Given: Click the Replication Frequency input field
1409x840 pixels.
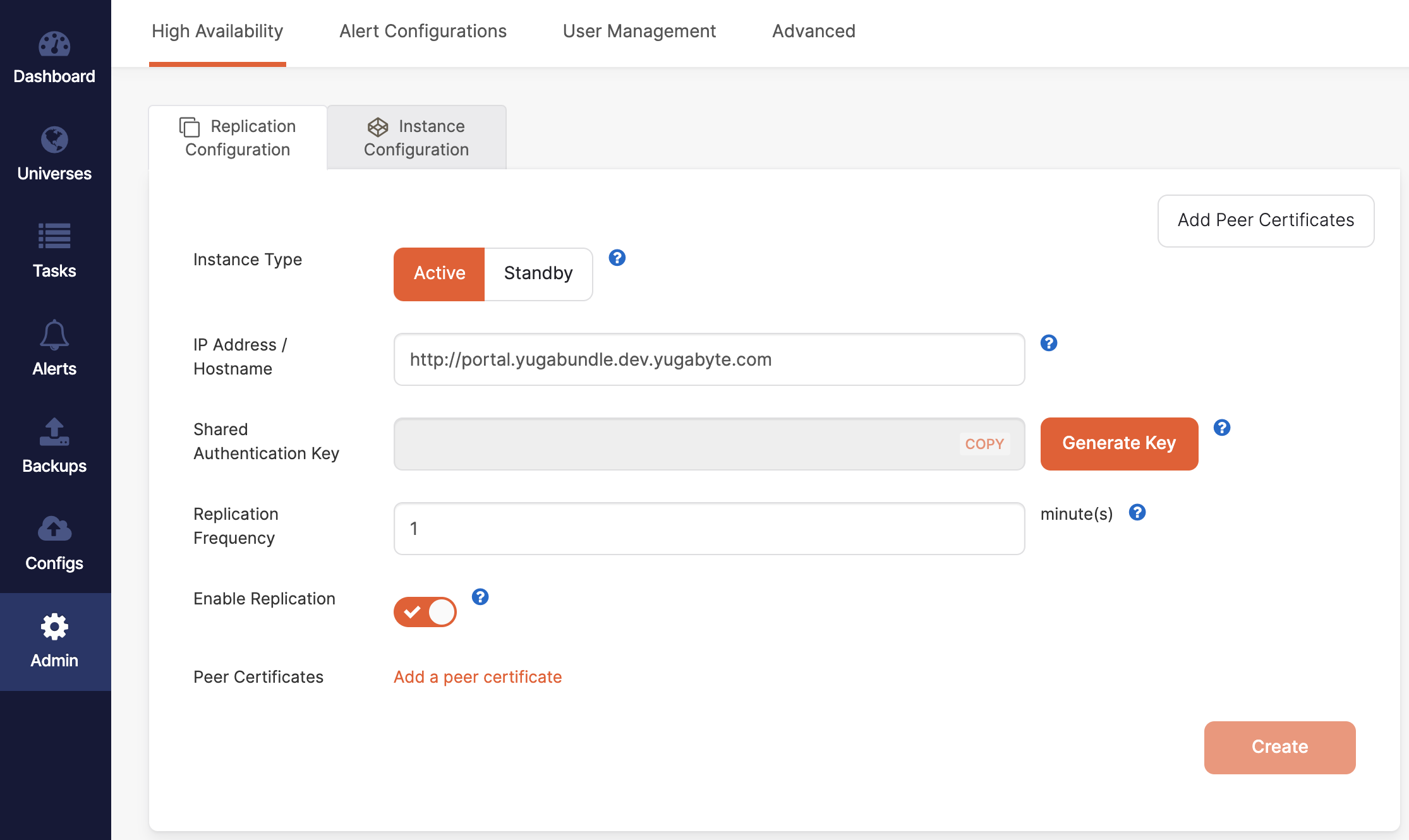Looking at the screenshot, I should point(709,529).
